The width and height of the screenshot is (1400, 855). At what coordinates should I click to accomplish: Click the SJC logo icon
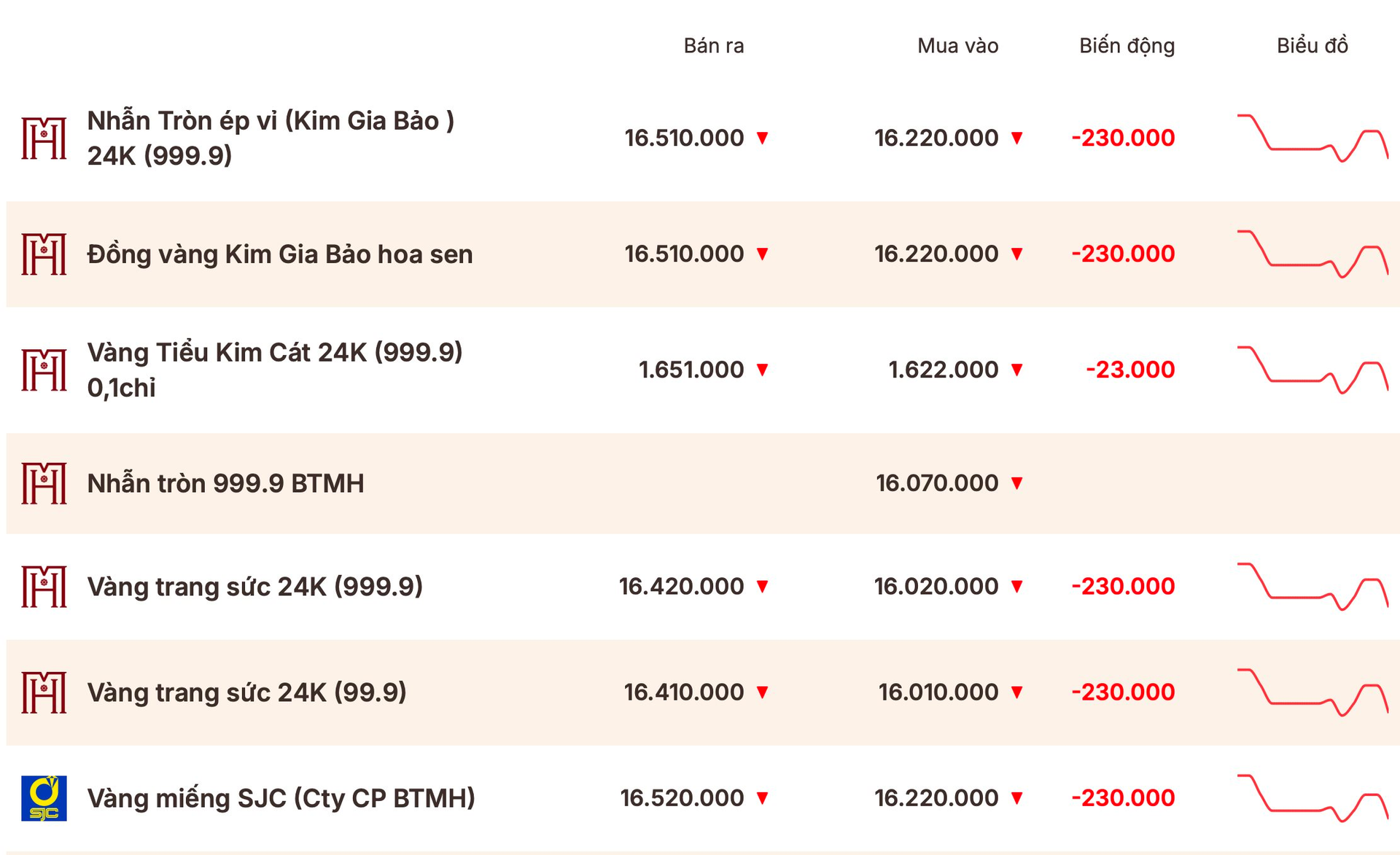pyautogui.click(x=44, y=798)
